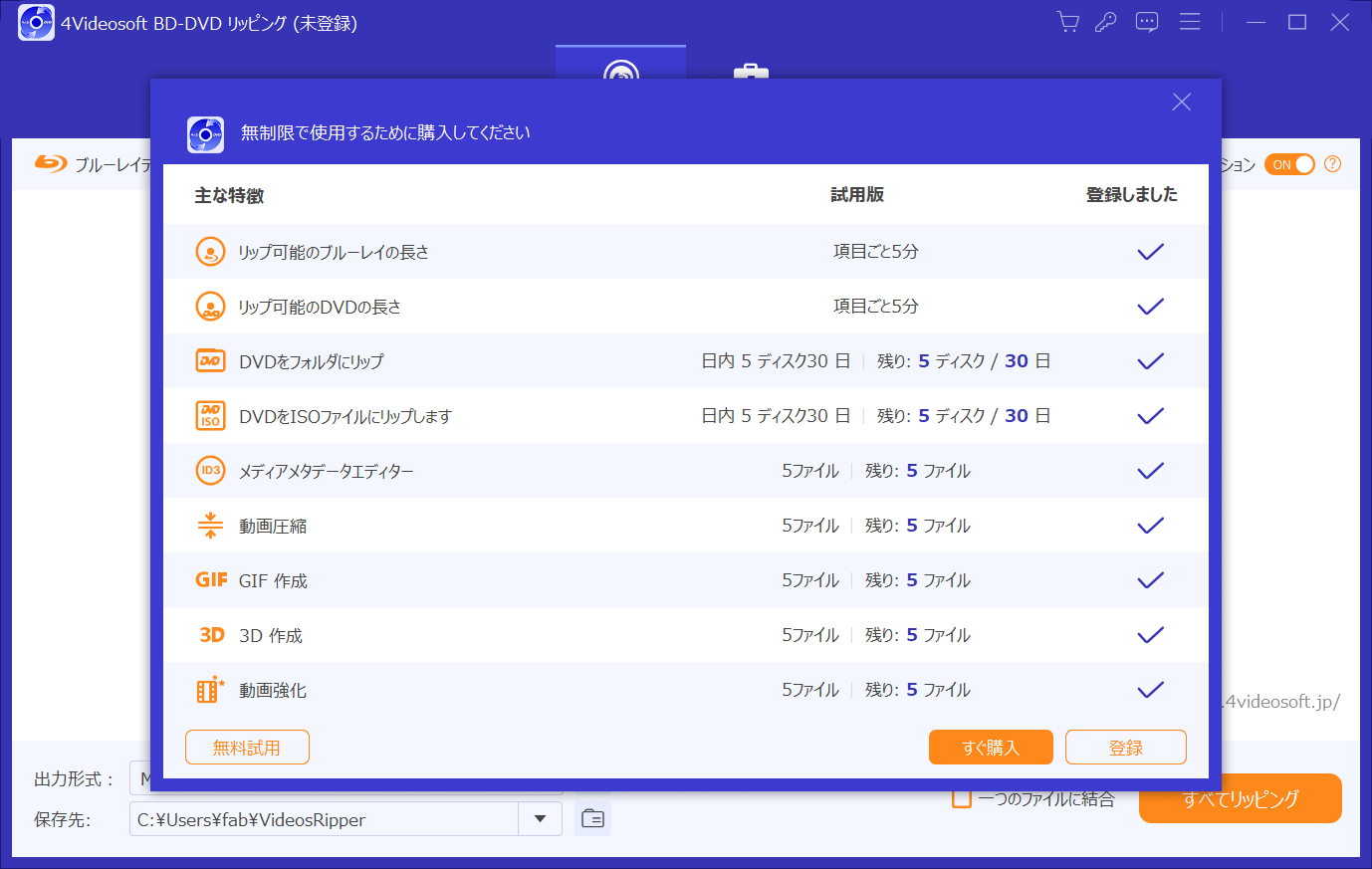
Task: Click the 主な特徴 column header
Action: [229, 195]
